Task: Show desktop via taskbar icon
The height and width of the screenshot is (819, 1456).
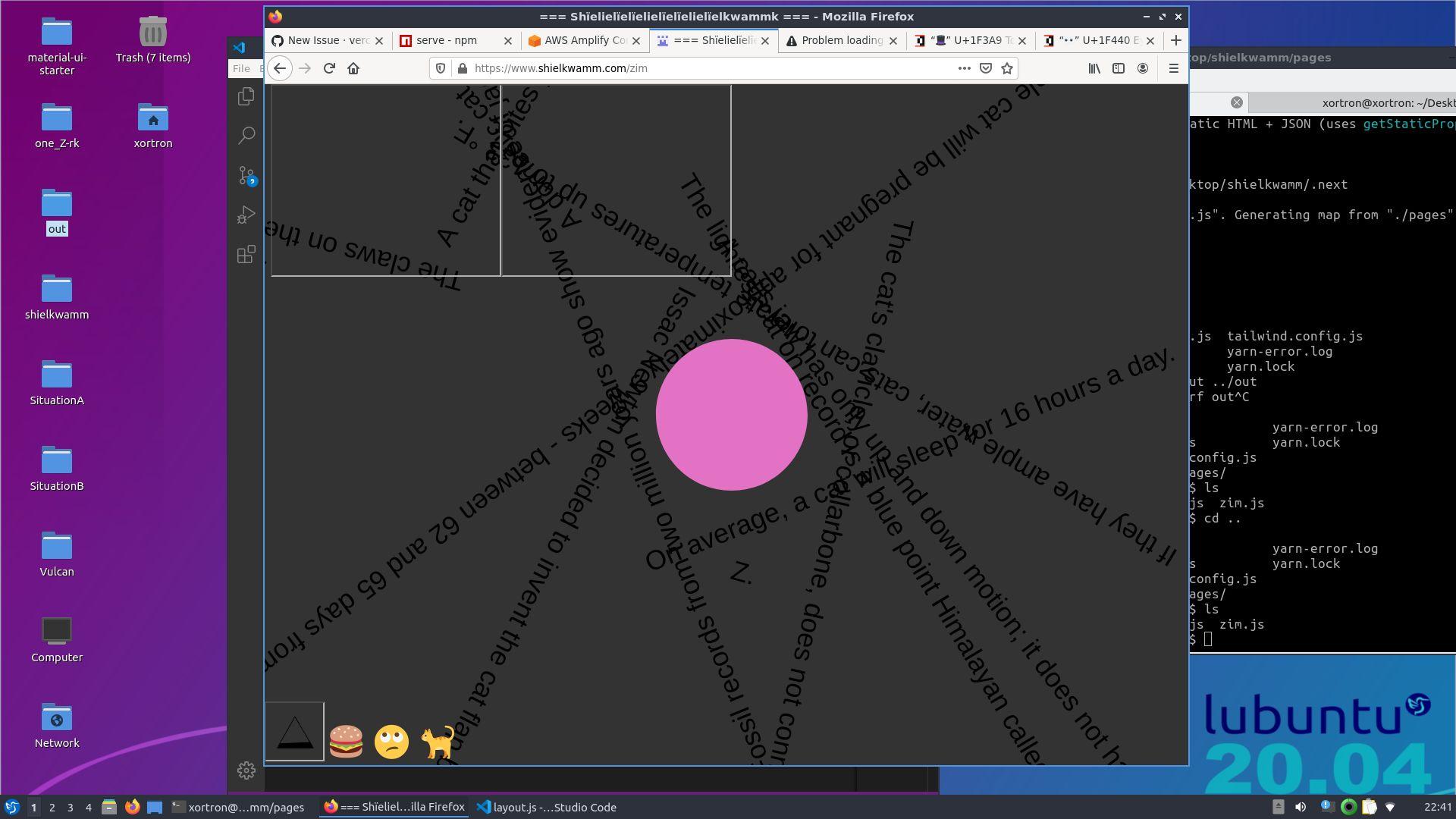Action: 155,807
